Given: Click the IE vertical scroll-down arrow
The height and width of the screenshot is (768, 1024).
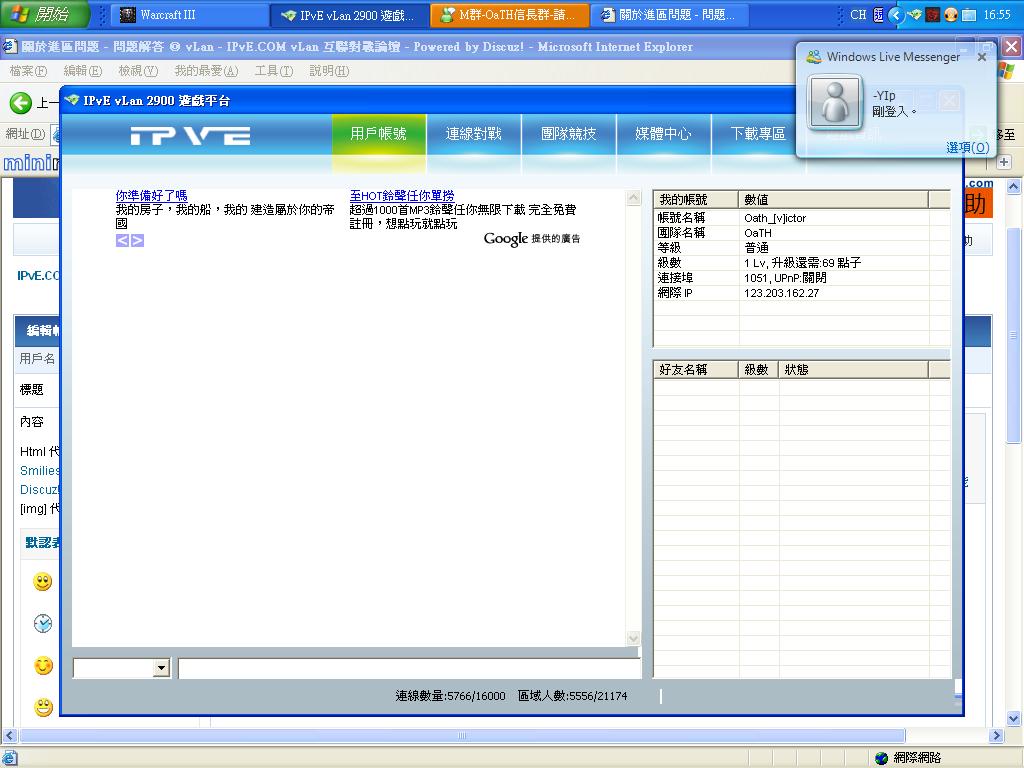Looking at the screenshot, I should [x=1014, y=718].
